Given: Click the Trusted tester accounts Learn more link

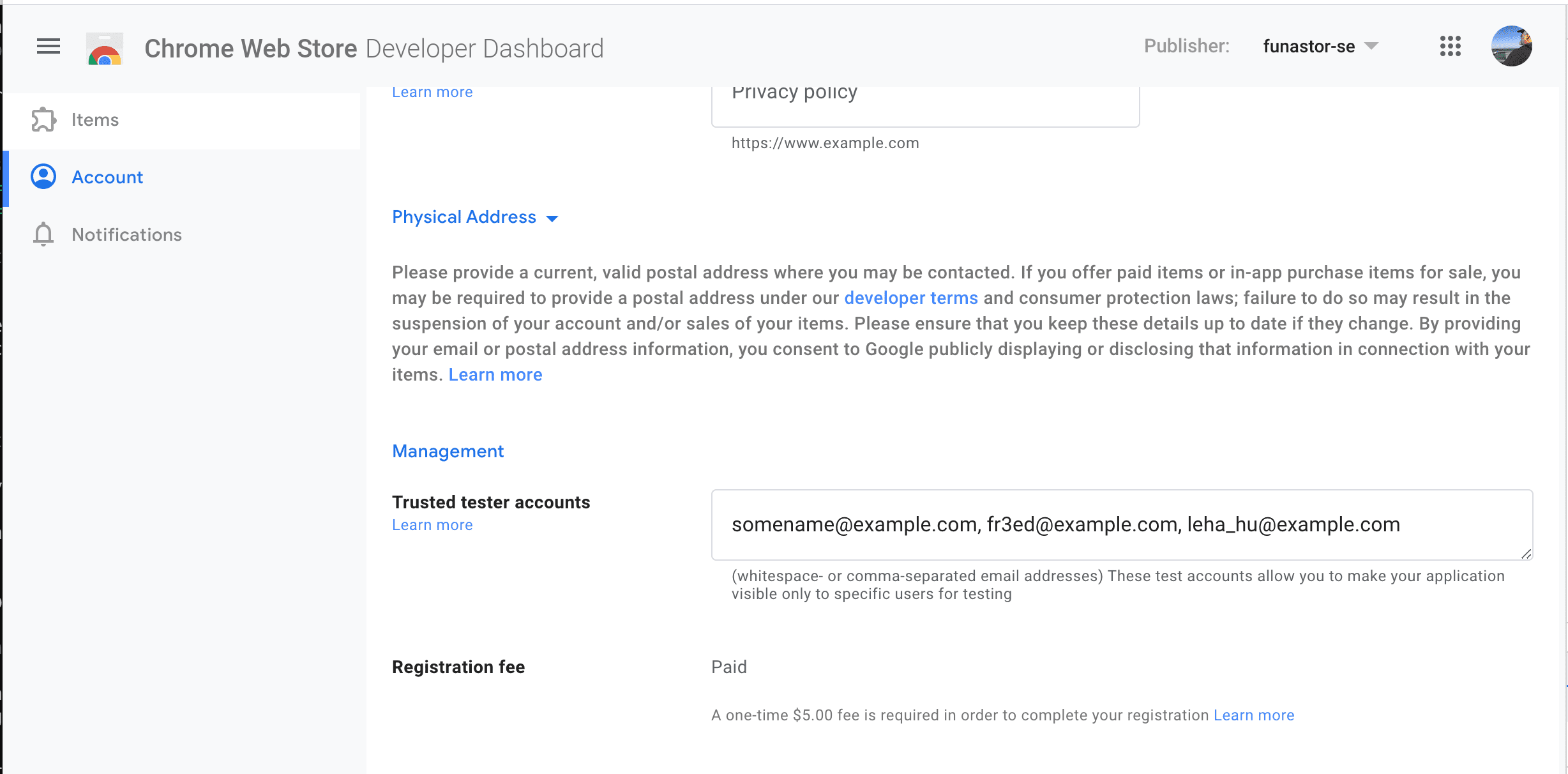Looking at the screenshot, I should pos(431,524).
